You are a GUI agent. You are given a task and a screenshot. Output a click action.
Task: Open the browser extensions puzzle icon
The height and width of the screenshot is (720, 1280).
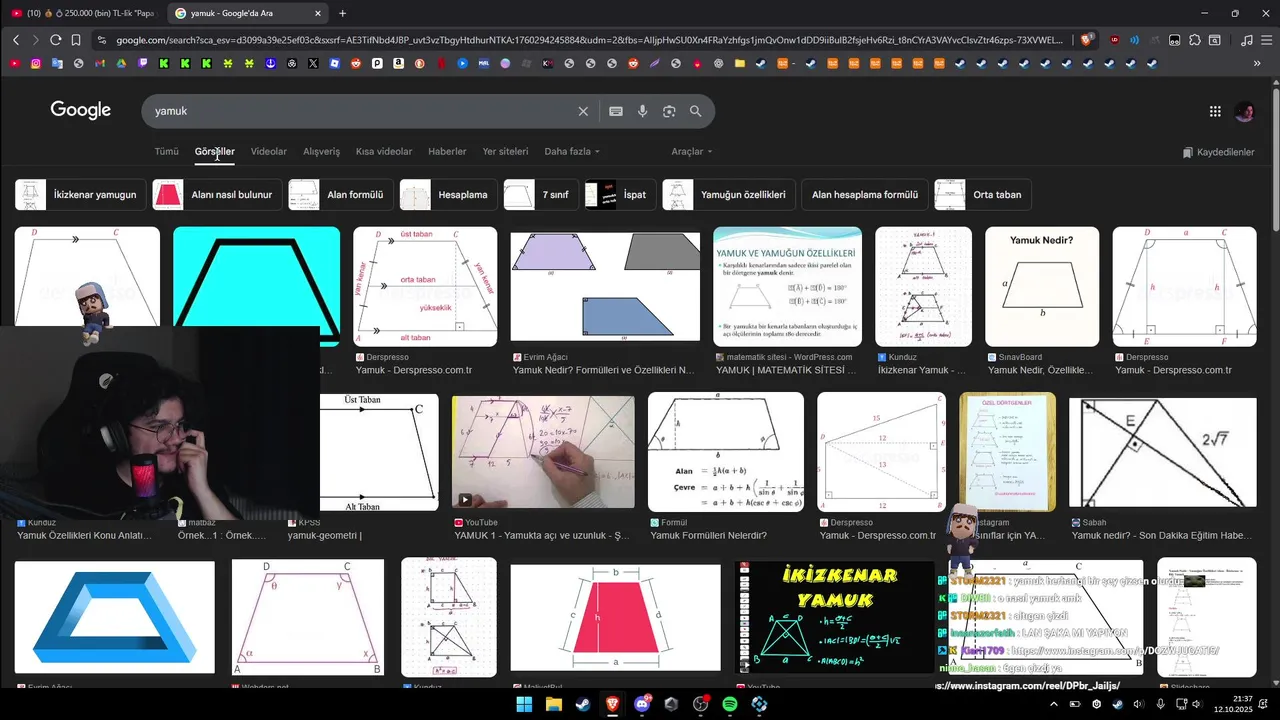[1194, 40]
